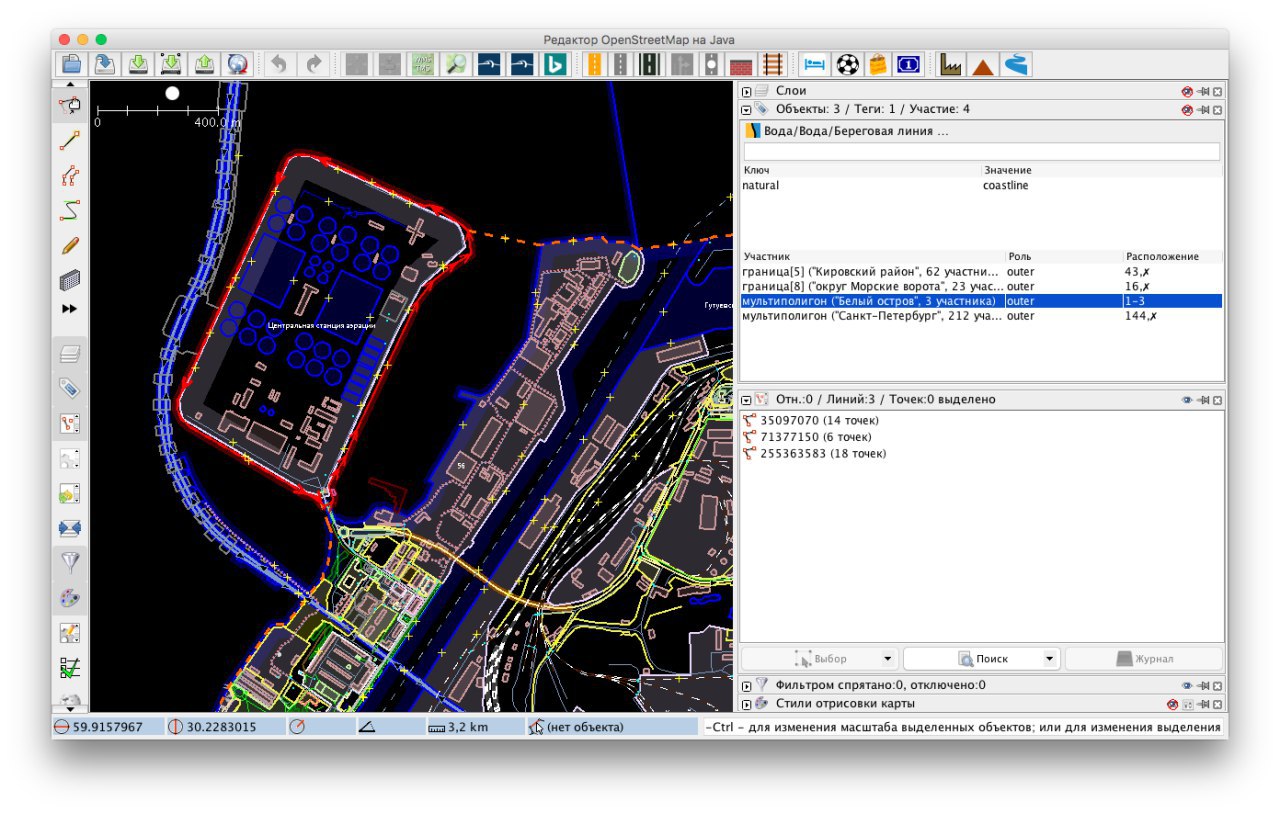1280x813 pixels.
Task: Select the bed accommodation preset icon
Action: 815,64
